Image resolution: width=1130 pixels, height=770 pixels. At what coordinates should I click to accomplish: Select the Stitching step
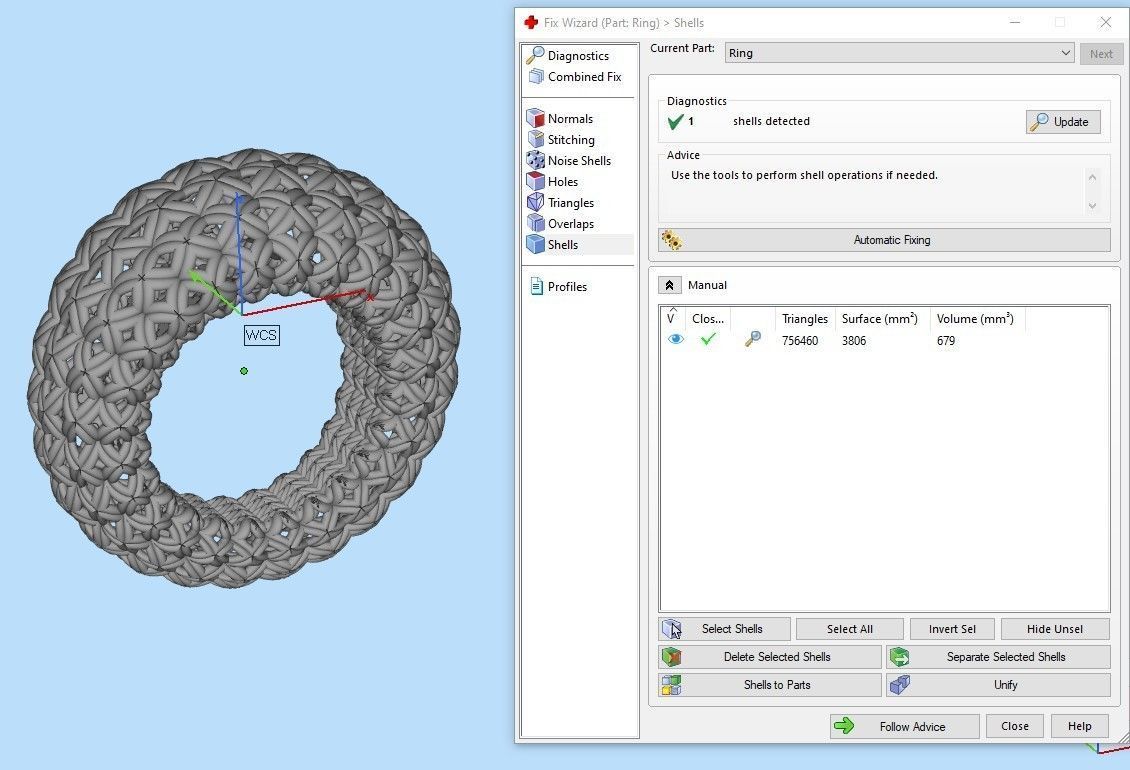click(561, 139)
